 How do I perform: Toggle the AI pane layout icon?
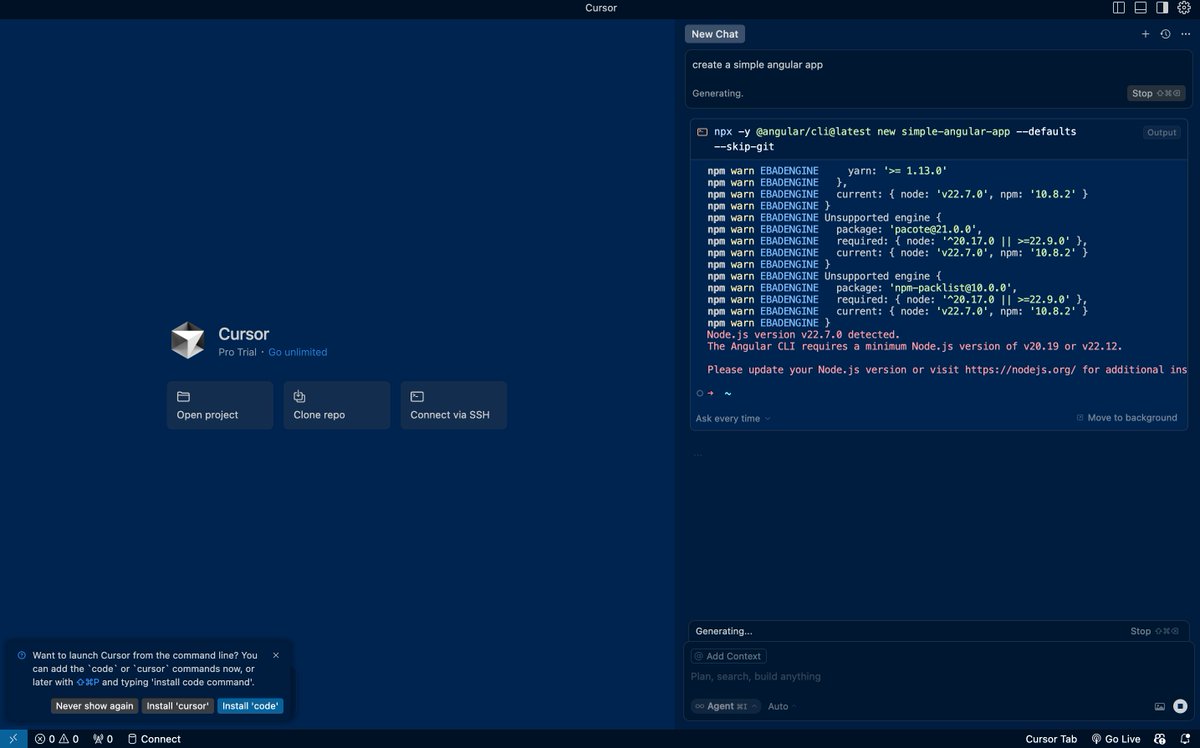[1162, 8]
